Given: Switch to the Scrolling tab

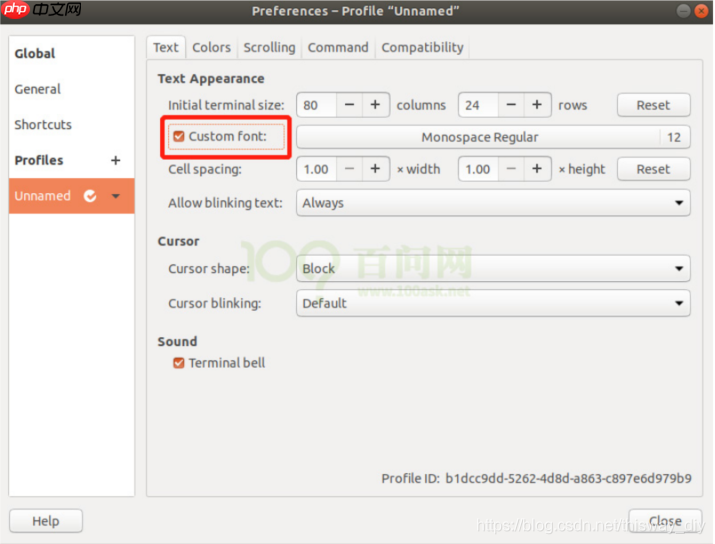Looking at the screenshot, I should tap(269, 47).
